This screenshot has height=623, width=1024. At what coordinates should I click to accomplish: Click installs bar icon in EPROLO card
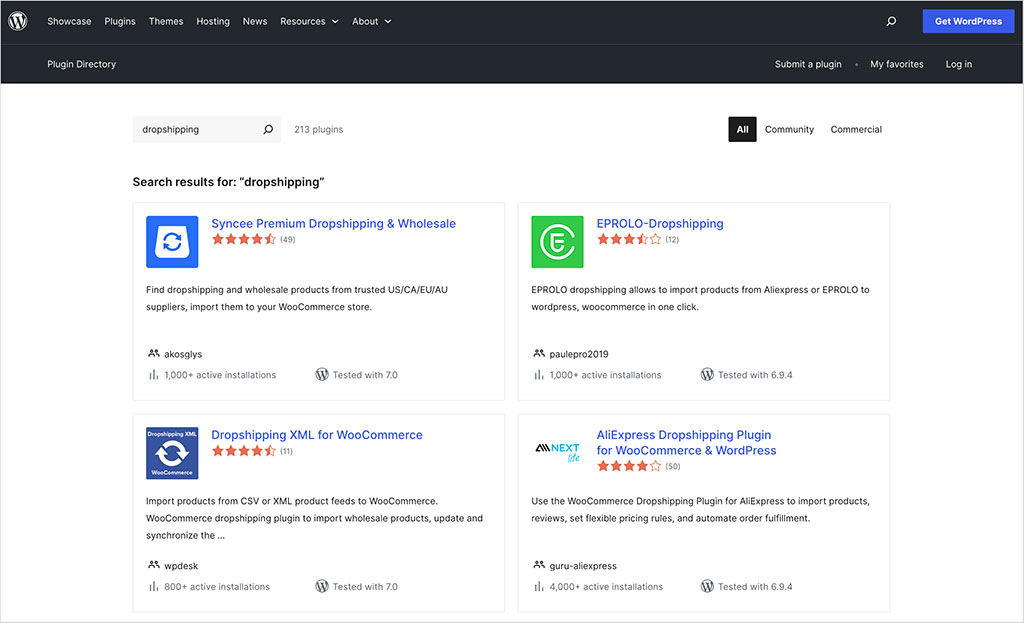[539, 375]
